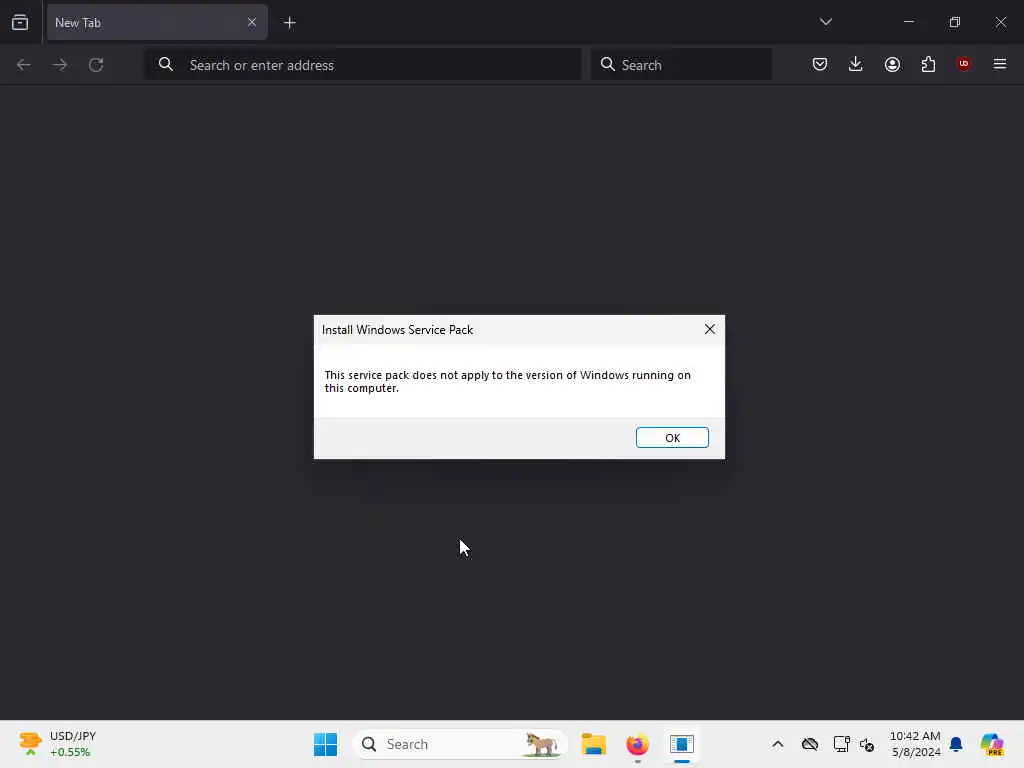Focus the browser toolbar Search box

coord(681,65)
